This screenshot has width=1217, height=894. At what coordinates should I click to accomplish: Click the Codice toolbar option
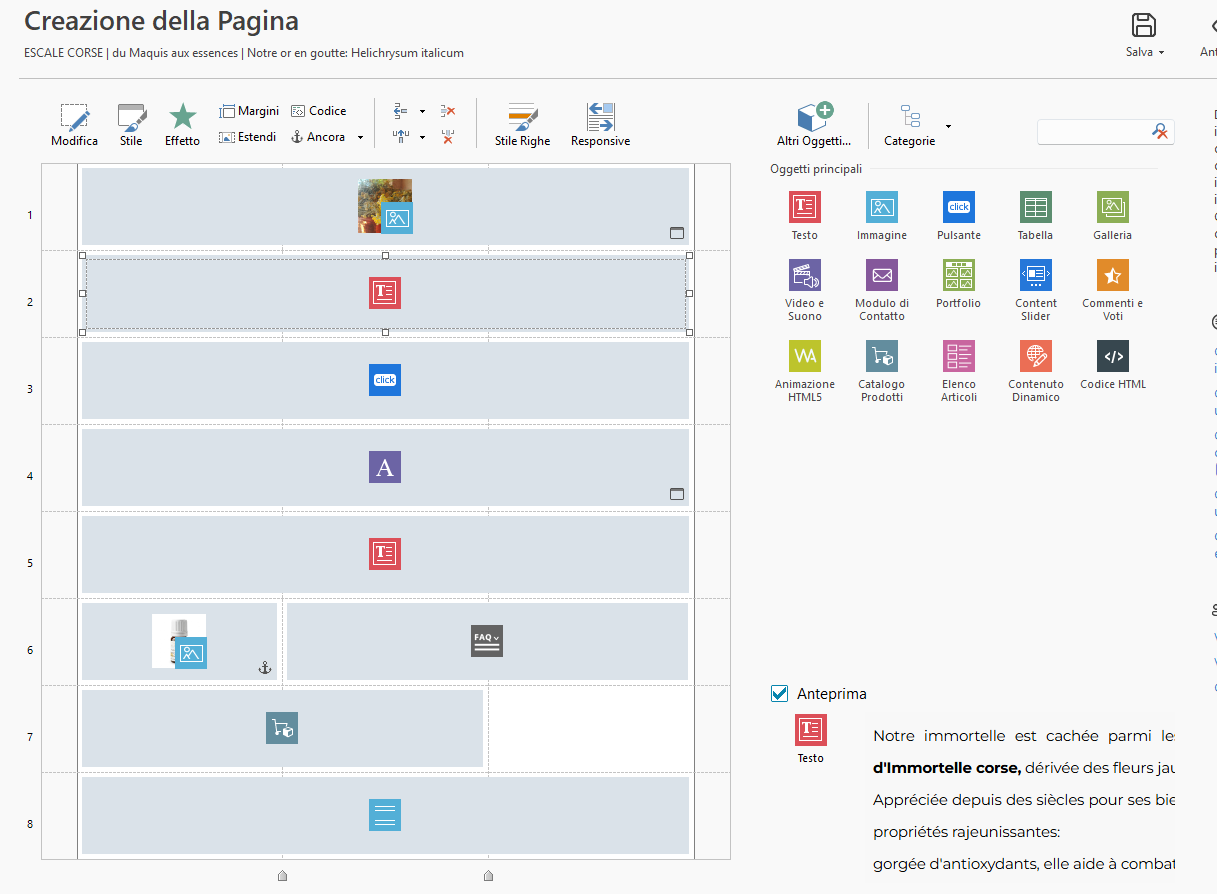pos(319,111)
